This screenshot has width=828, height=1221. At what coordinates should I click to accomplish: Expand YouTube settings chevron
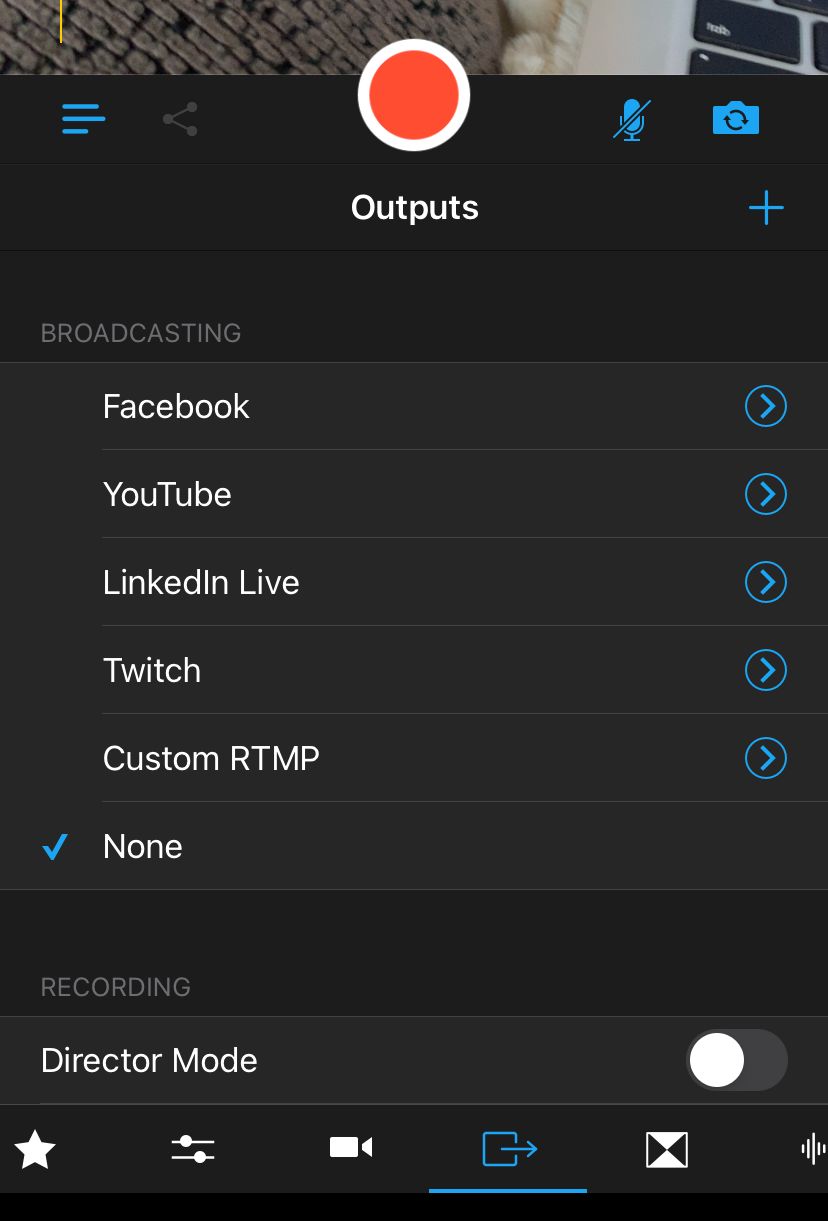tap(766, 494)
